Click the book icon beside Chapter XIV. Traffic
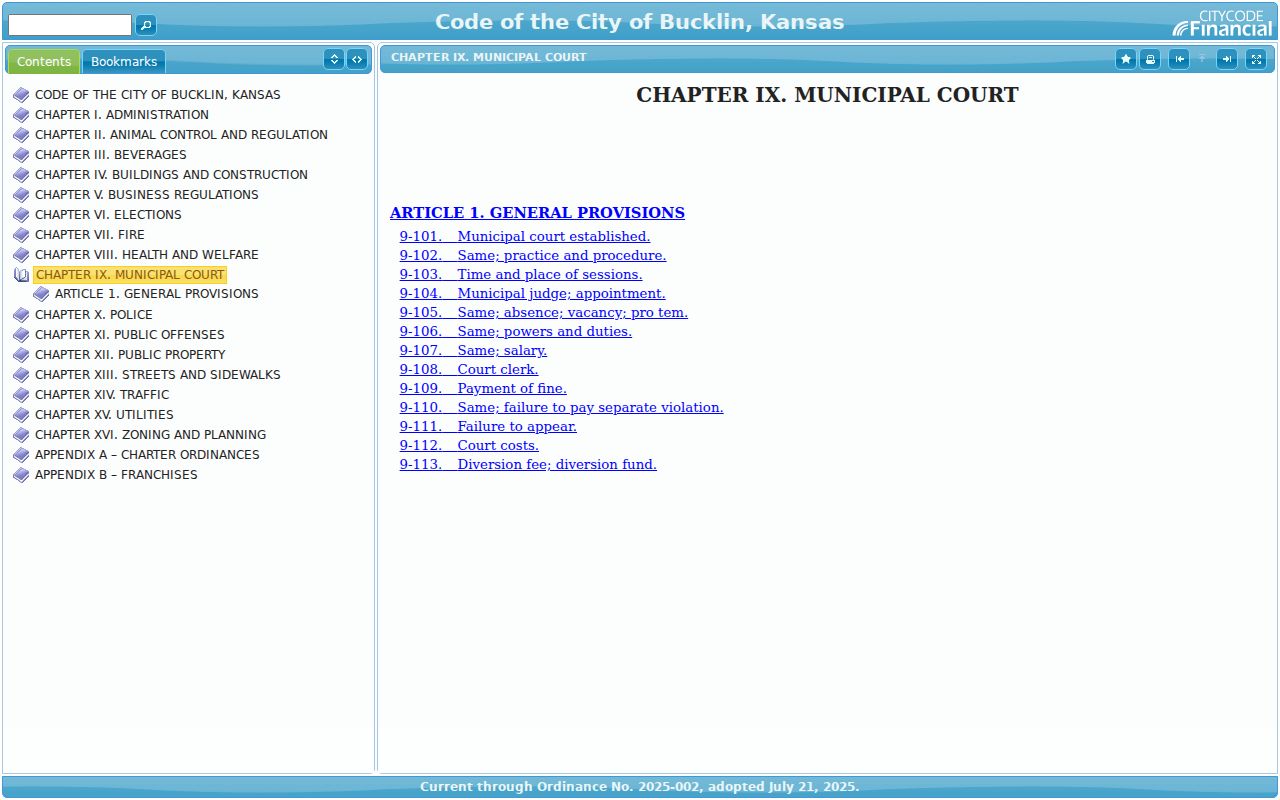The image size is (1280, 800). click(x=21, y=395)
